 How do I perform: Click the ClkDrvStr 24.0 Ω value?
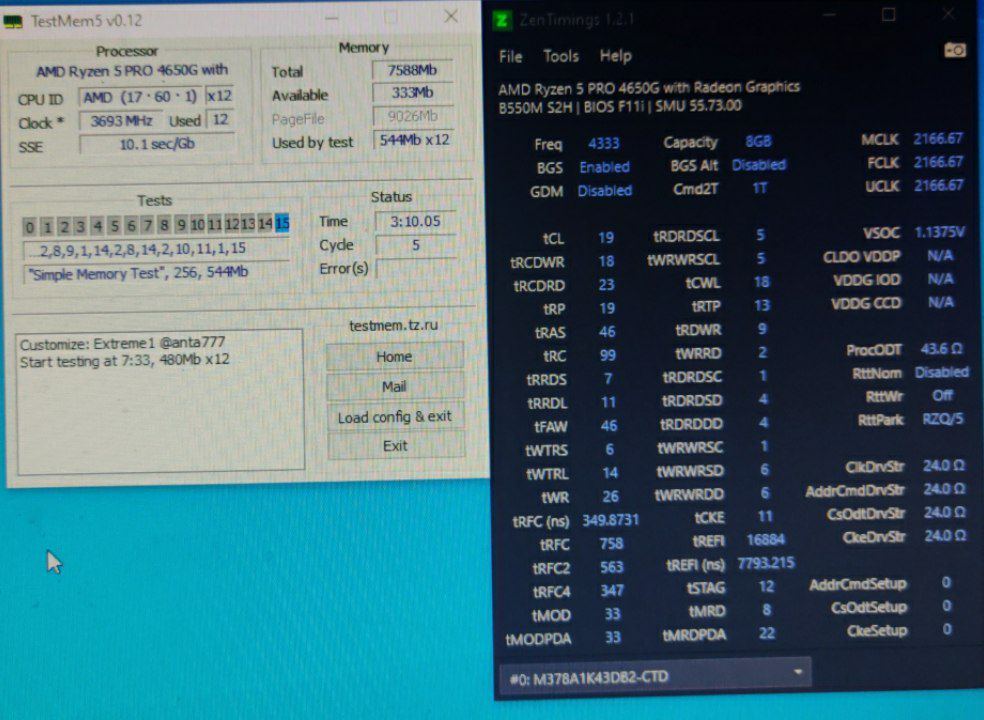[x=943, y=466]
